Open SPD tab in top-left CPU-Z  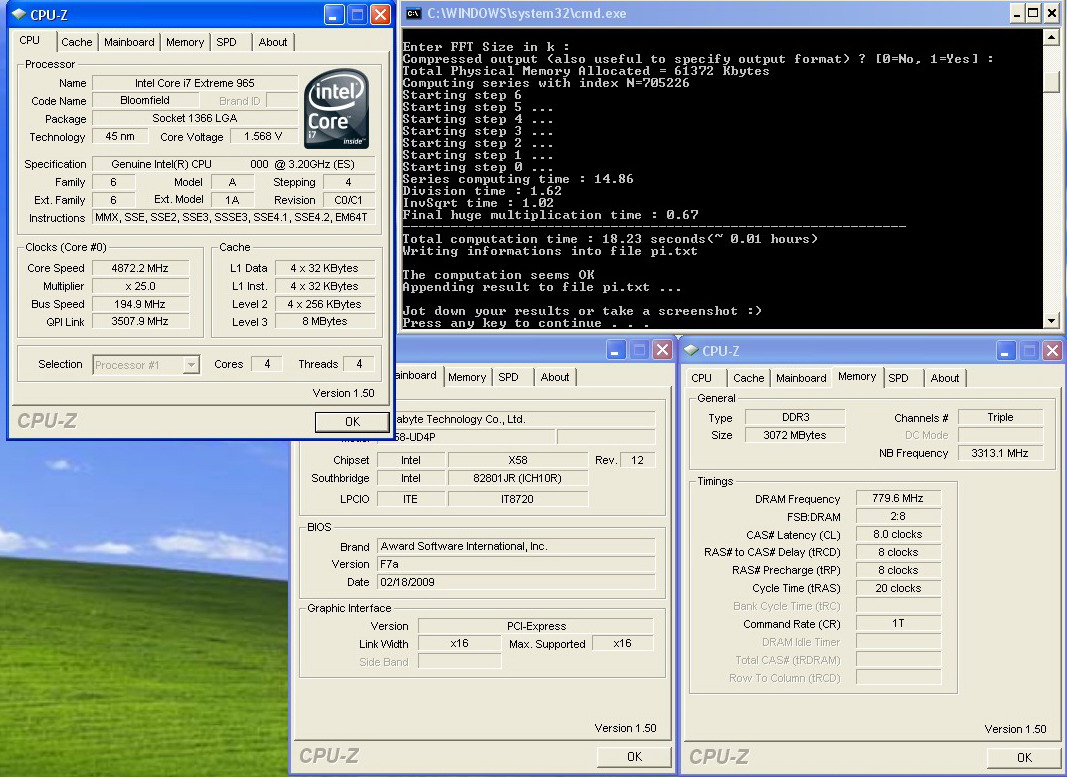(x=227, y=42)
